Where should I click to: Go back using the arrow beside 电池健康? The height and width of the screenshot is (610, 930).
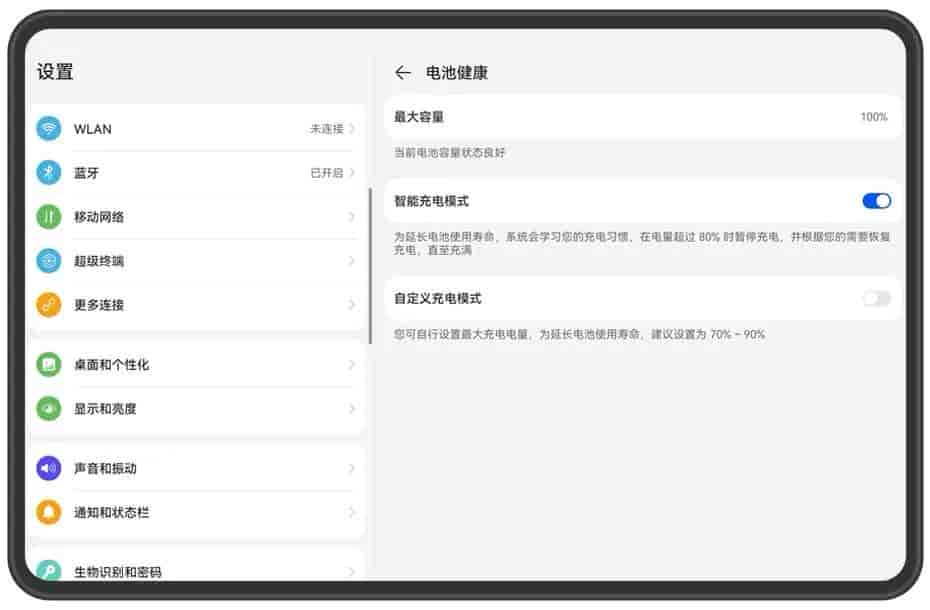[403, 72]
